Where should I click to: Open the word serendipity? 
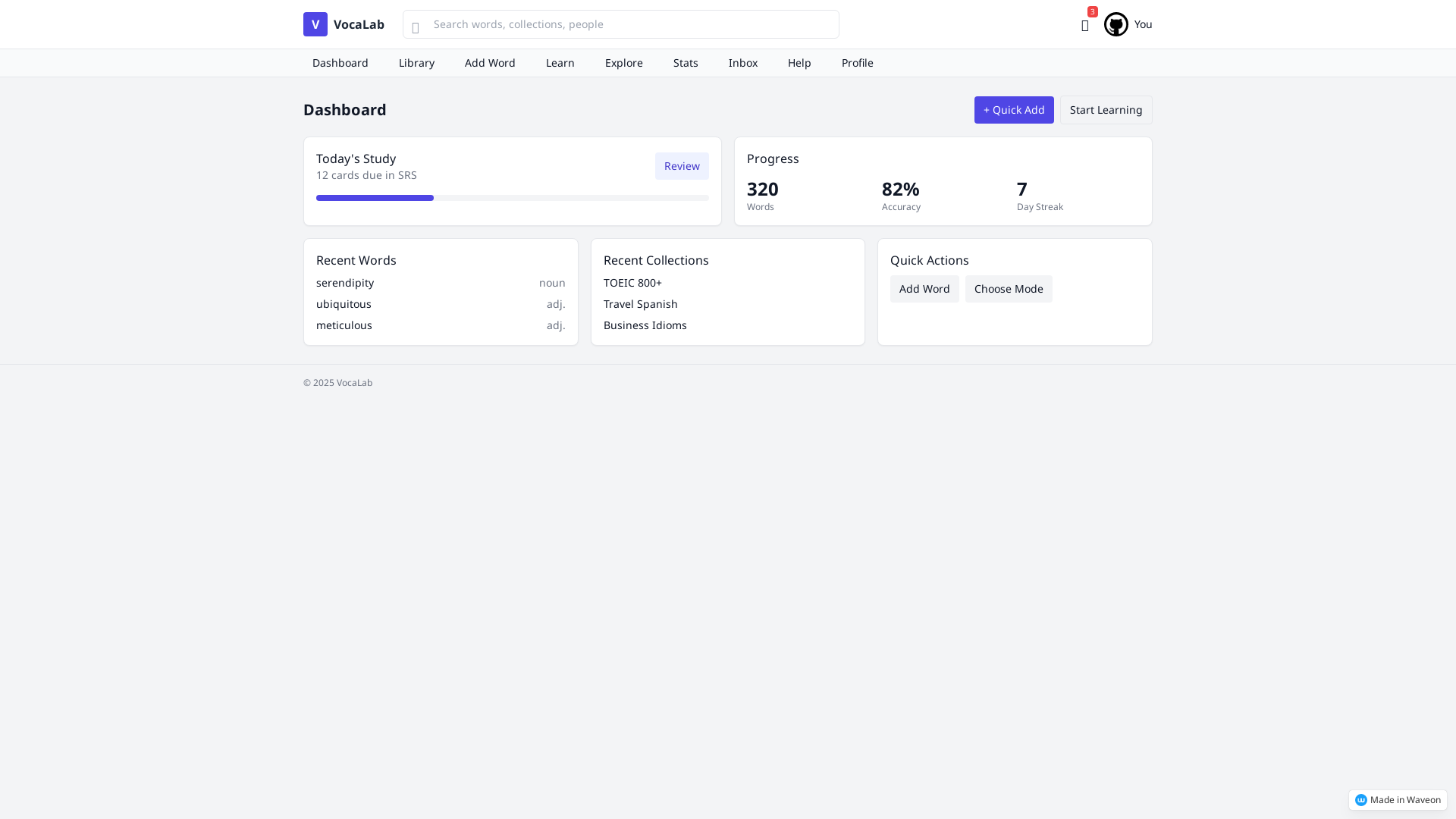345,283
